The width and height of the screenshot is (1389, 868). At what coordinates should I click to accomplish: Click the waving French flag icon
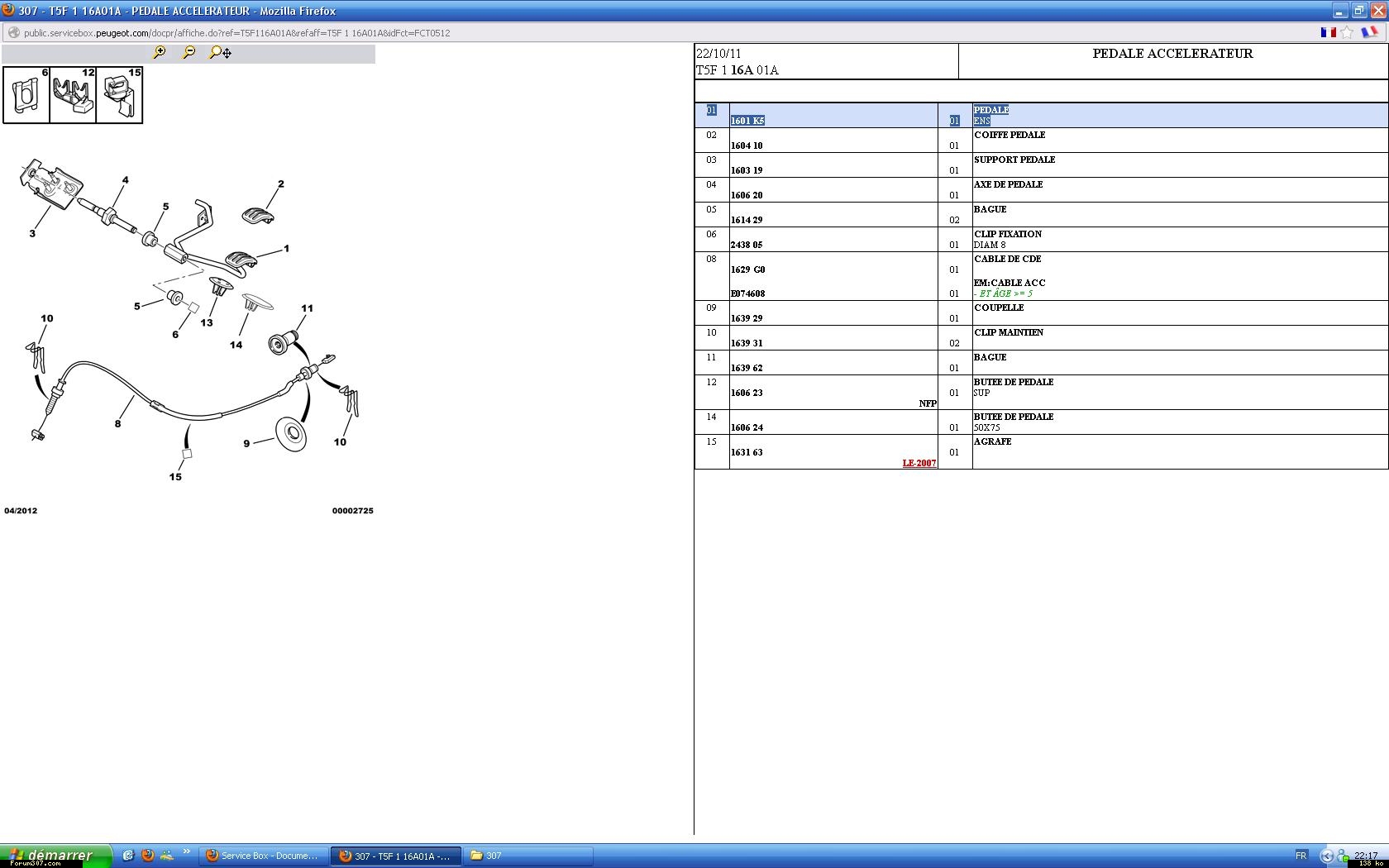[1369, 32]
